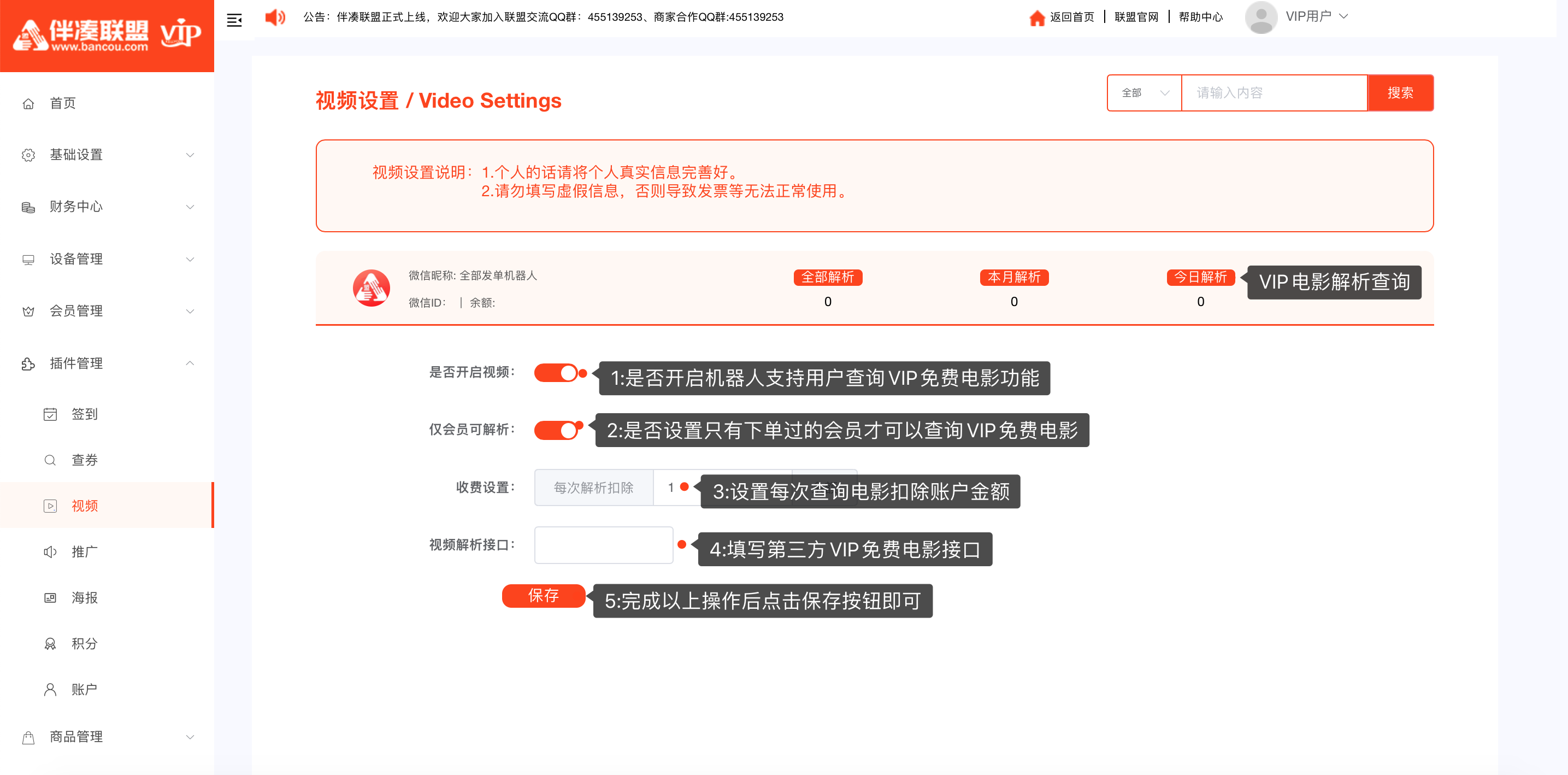This screenshot has width=1568, height=775.
Task: Focus the 视频解析接口 input box
Action: 604,545
